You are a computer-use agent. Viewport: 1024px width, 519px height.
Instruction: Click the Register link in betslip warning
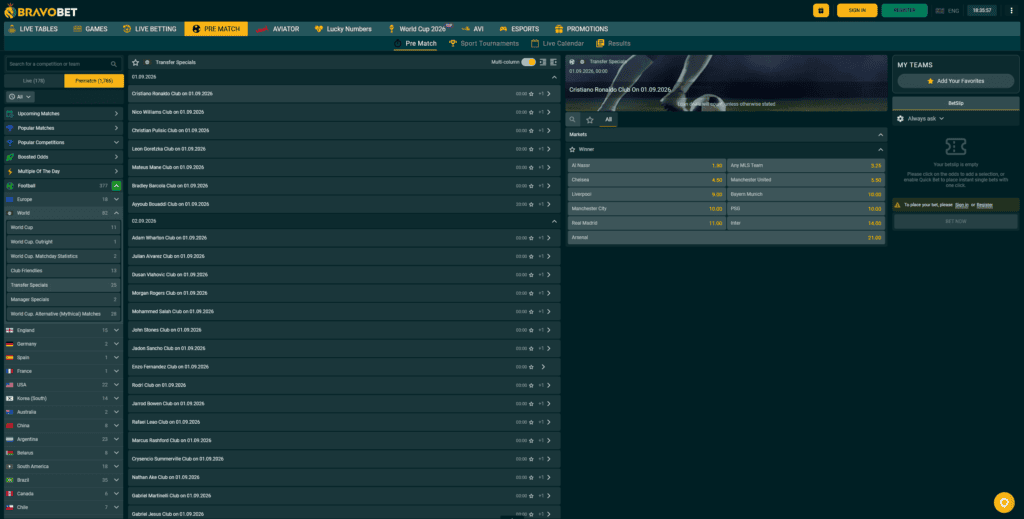pyautogui.click(x=984, y=205)
